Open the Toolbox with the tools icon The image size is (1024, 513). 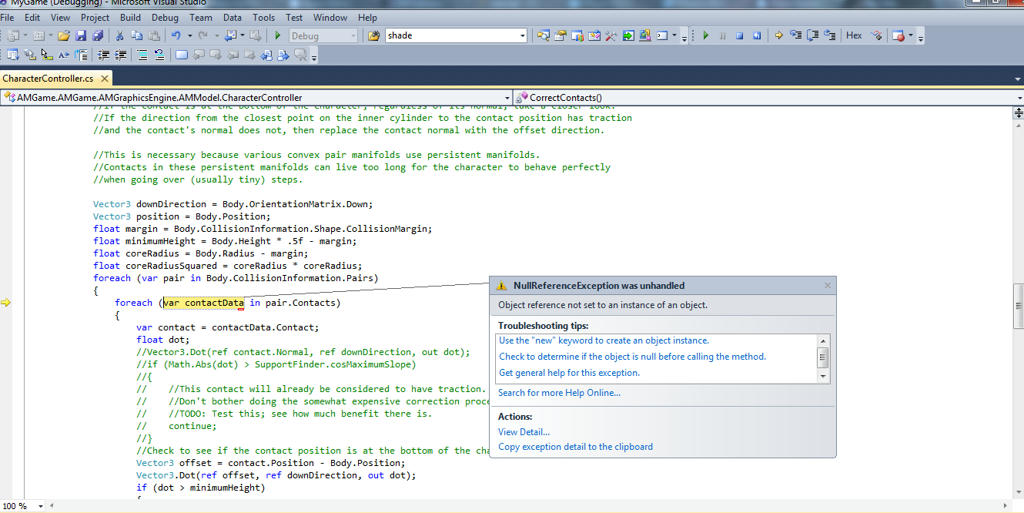click(611, 36)
